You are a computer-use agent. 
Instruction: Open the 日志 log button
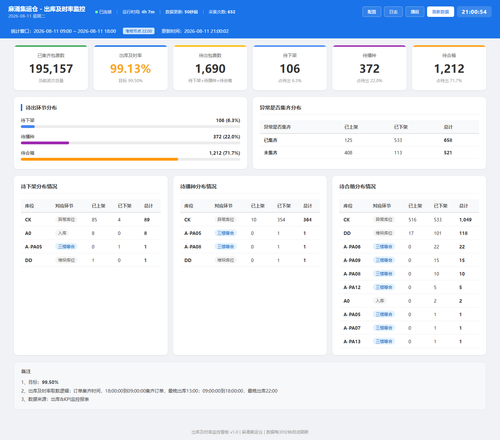[393, 12]
